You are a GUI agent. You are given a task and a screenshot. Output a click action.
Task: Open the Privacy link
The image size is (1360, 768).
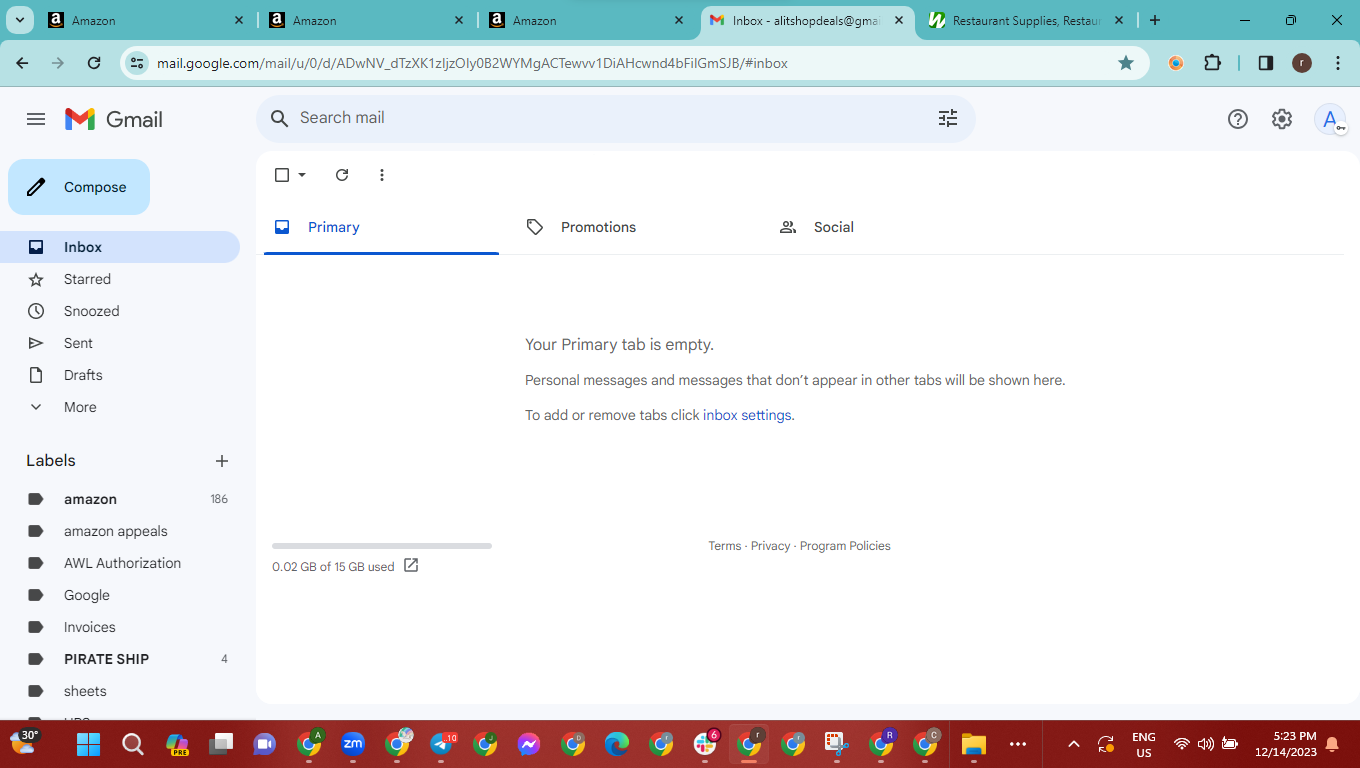pyautogui.click(x=770, y=546)
